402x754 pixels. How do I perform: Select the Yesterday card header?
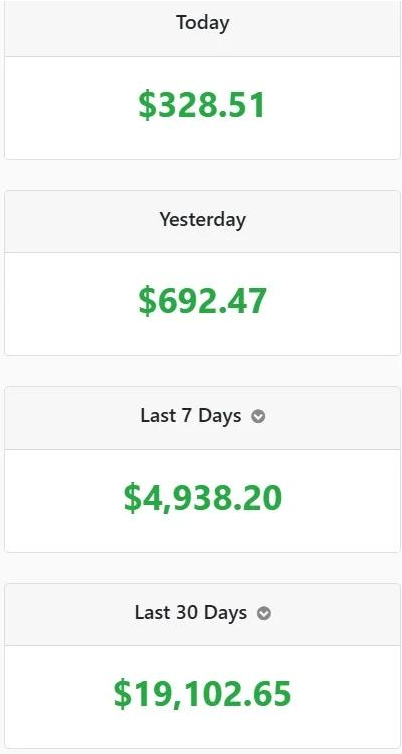(202, 221)
